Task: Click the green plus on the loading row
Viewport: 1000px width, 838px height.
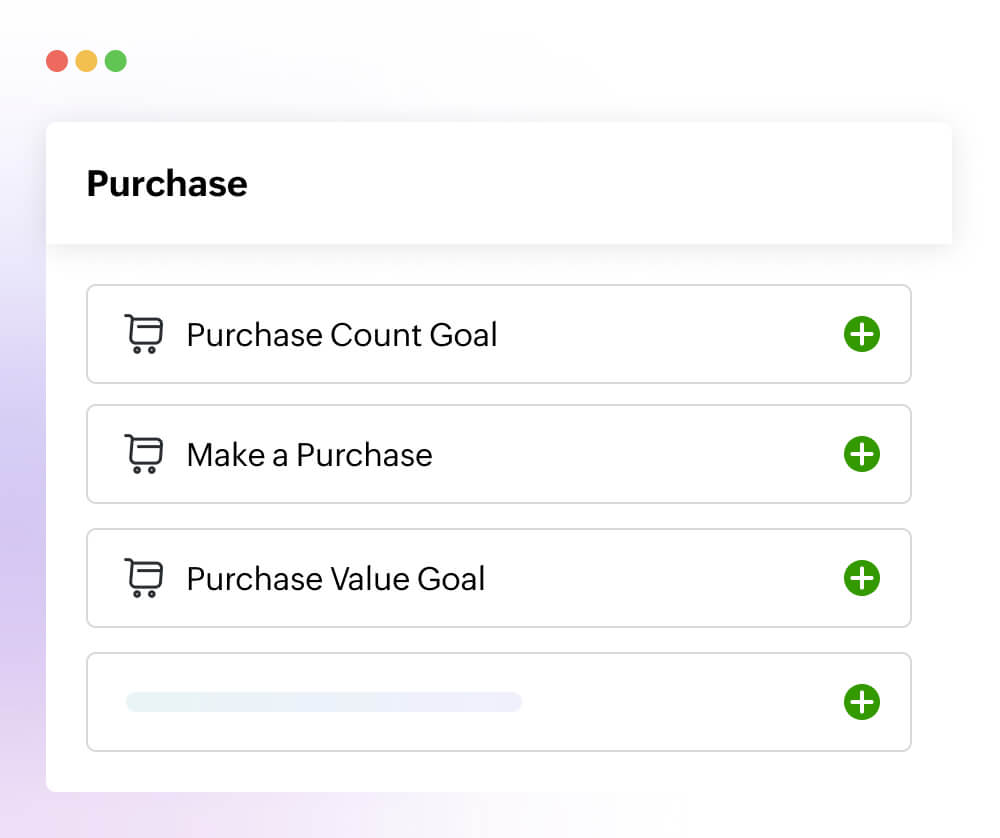Action: coord(861,702)
